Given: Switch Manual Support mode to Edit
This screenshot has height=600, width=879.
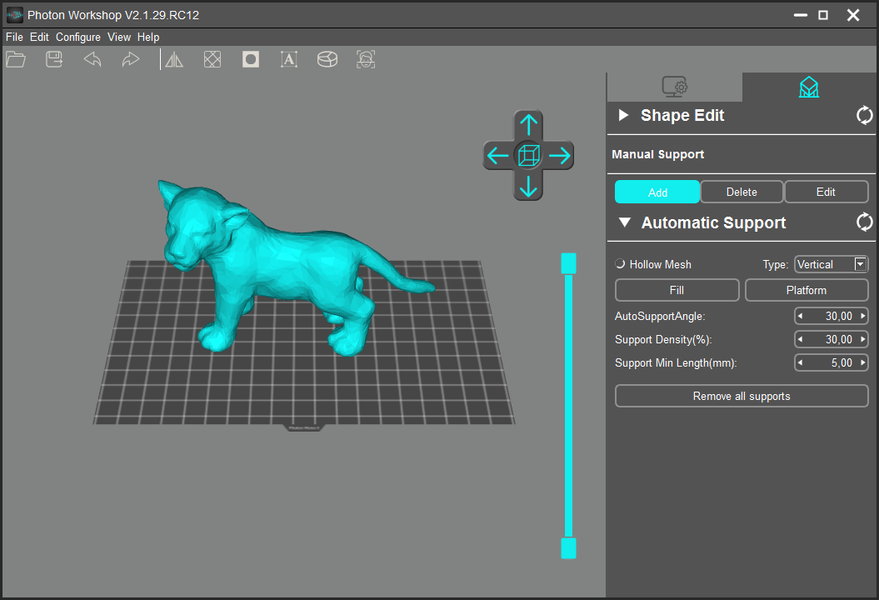Looking at the screenshot, I should (825, 192).
